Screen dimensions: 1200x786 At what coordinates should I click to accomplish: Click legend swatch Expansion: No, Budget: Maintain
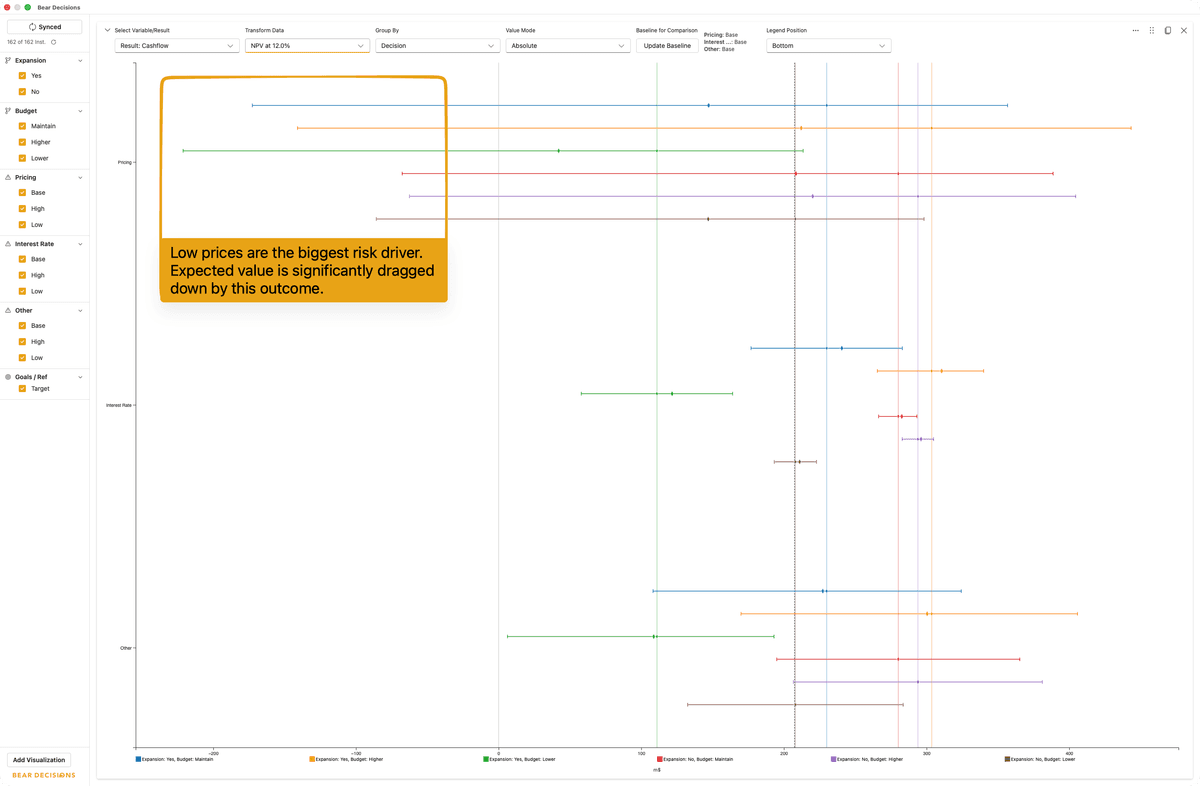[x=660, y=759]
